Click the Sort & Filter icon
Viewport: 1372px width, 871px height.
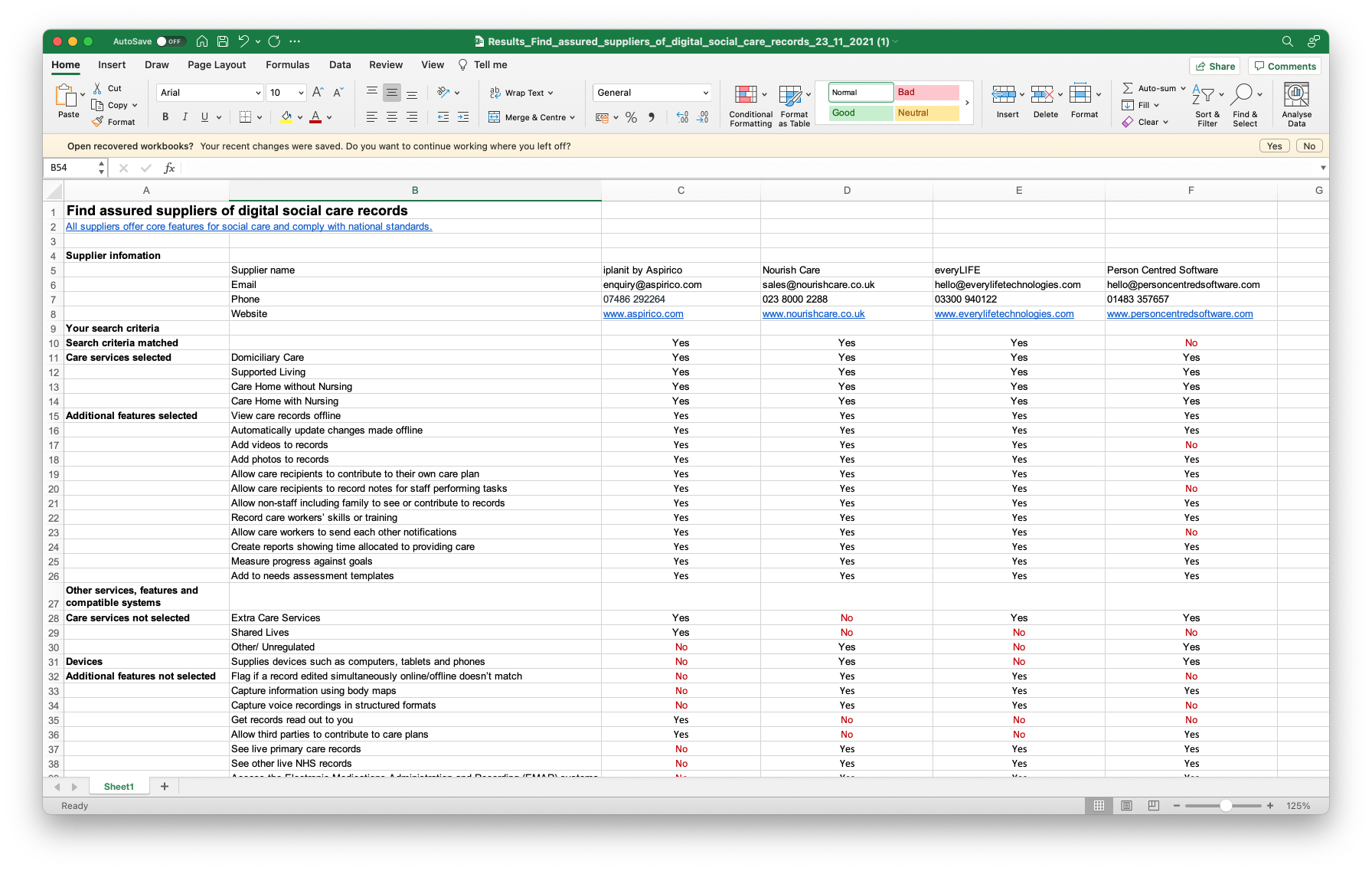click(x=1203, y=95)
